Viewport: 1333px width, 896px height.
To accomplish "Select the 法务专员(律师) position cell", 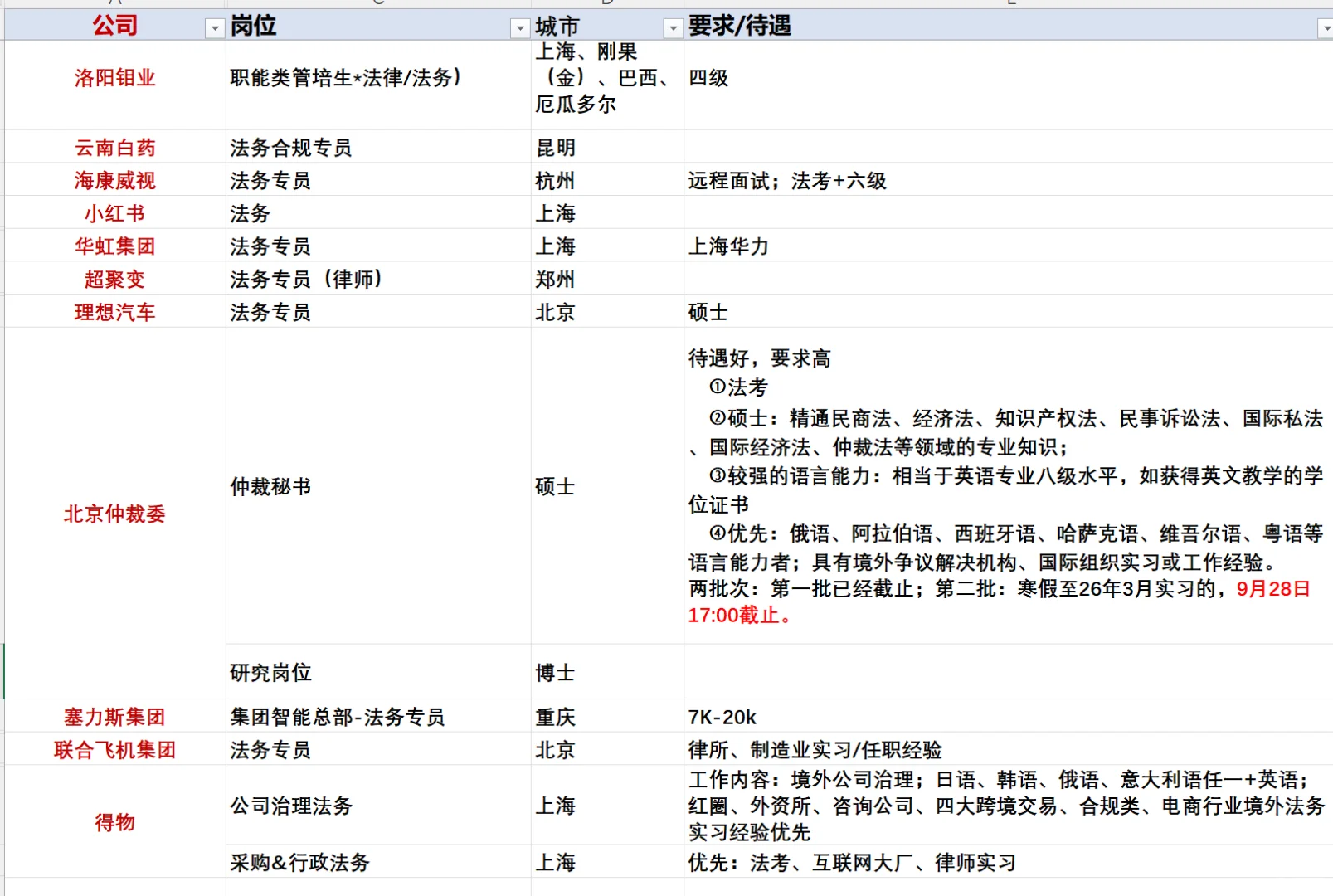I will (378, 279).
